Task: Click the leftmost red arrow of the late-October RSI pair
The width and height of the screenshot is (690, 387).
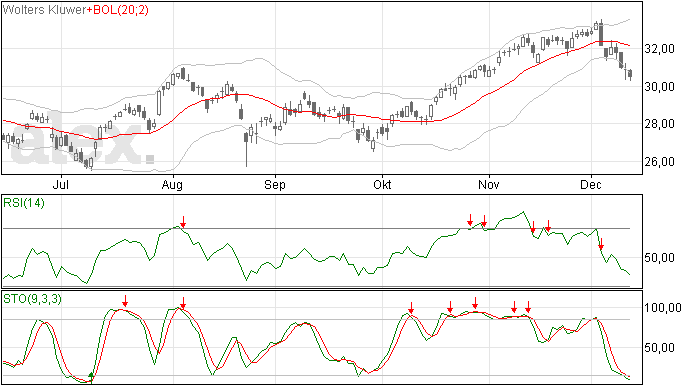Action: point(470,220)
